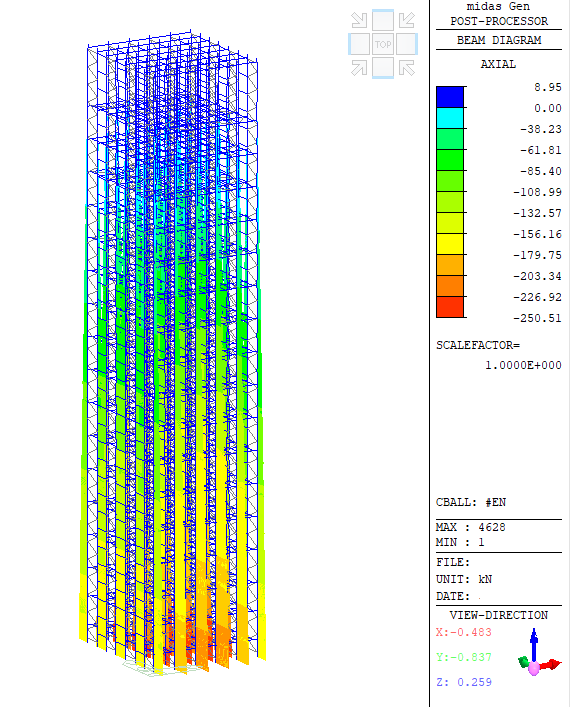Click the legend maximum value 8.95
Viewport: 572px width, 707px height.
(x=548, y=87)
